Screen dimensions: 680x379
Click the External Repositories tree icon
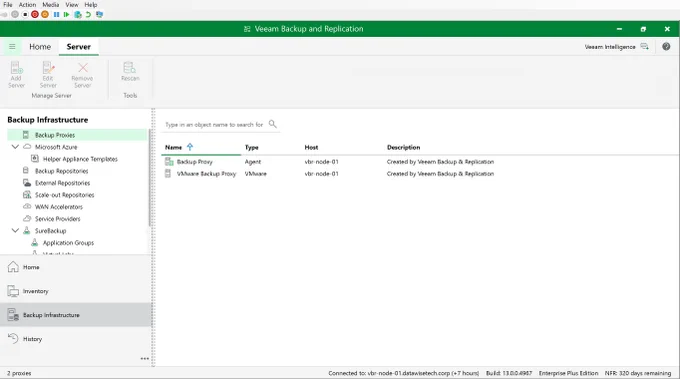point(27,183)
